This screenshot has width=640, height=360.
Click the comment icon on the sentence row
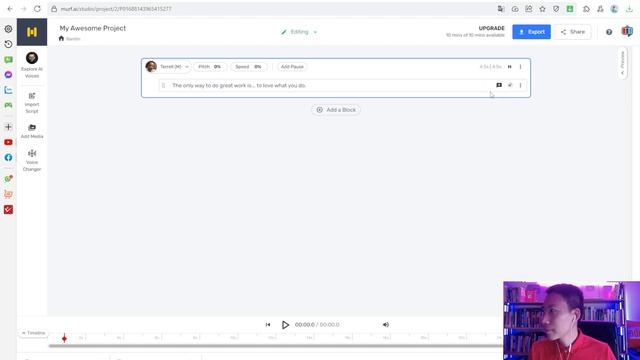(499, 85)
